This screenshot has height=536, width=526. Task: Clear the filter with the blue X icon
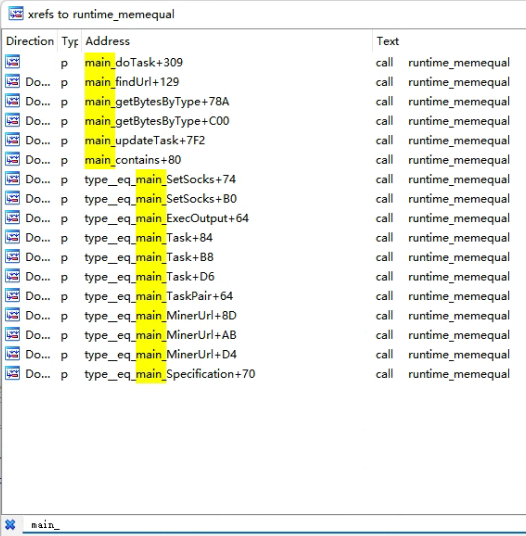pyautogui.click(x=10, y=525)
